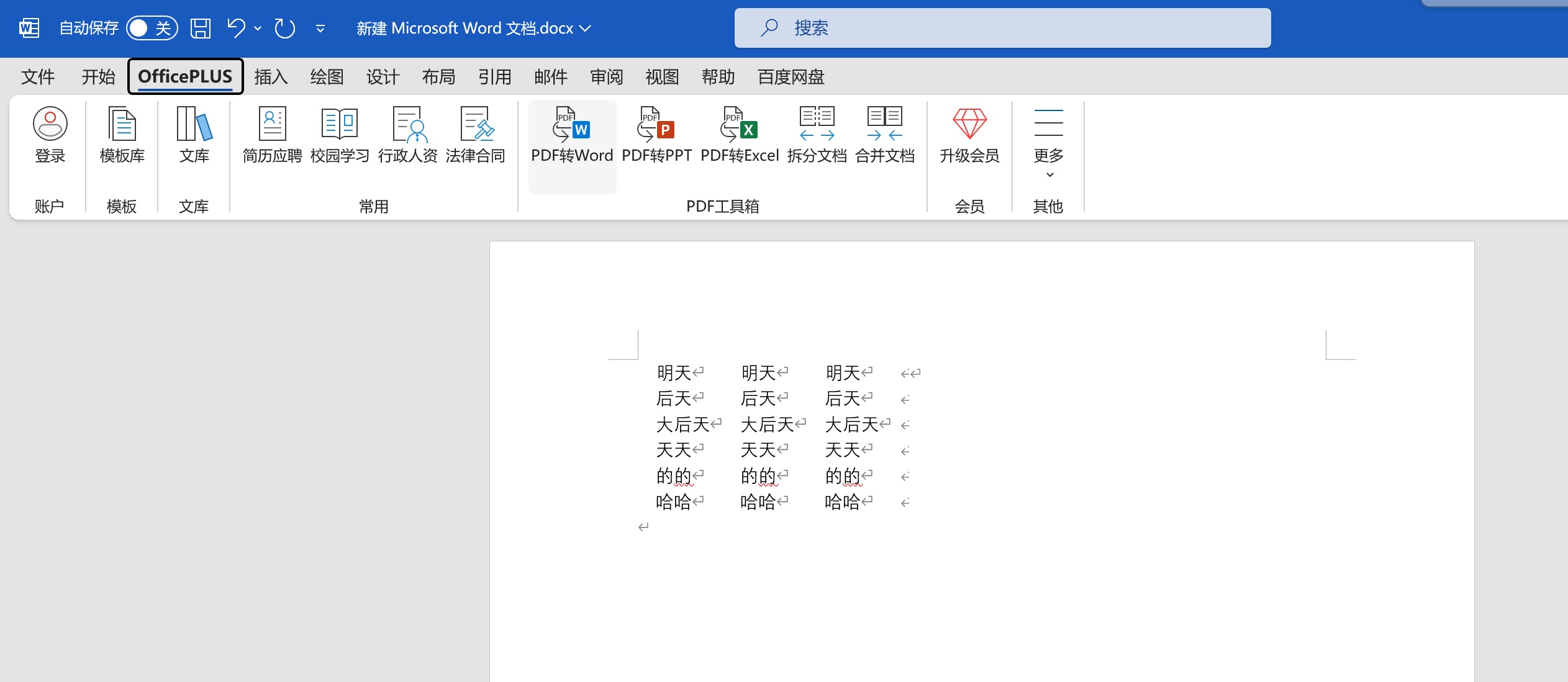This screenshot has height=682, width=1568.
Task: Toggle the 自动保存 autosave switch
Action: 152,28
